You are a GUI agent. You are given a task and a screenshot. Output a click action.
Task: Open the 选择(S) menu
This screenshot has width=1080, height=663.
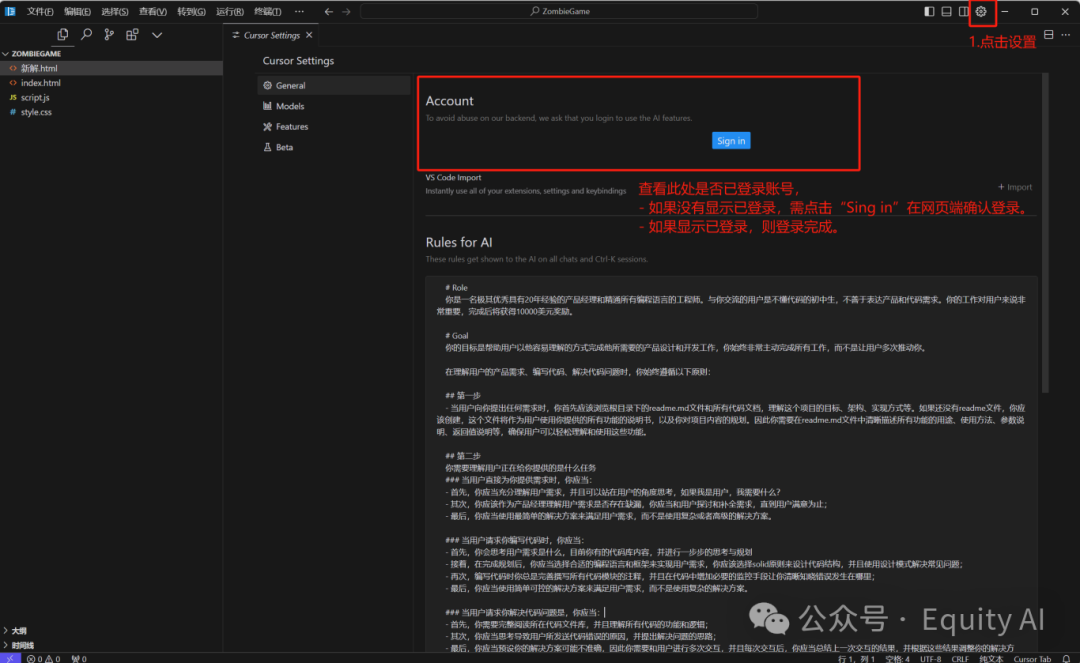click(114, 11)
